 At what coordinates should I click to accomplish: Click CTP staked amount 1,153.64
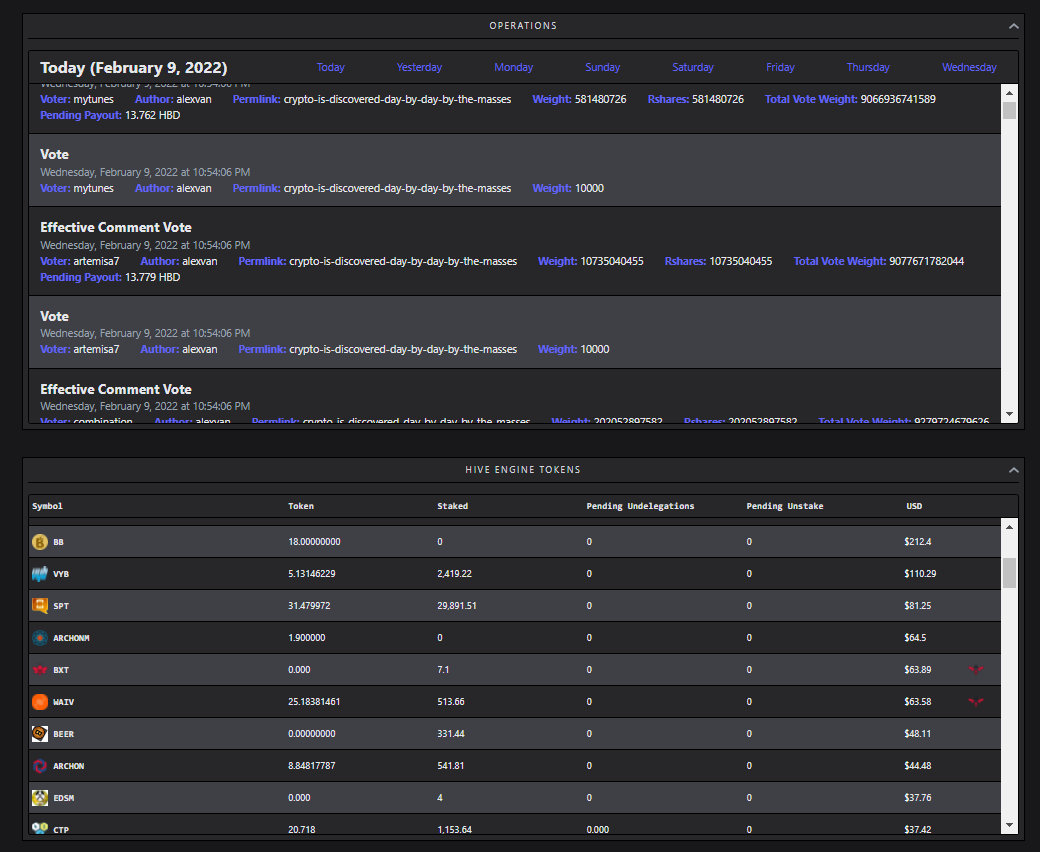point(454,829)
